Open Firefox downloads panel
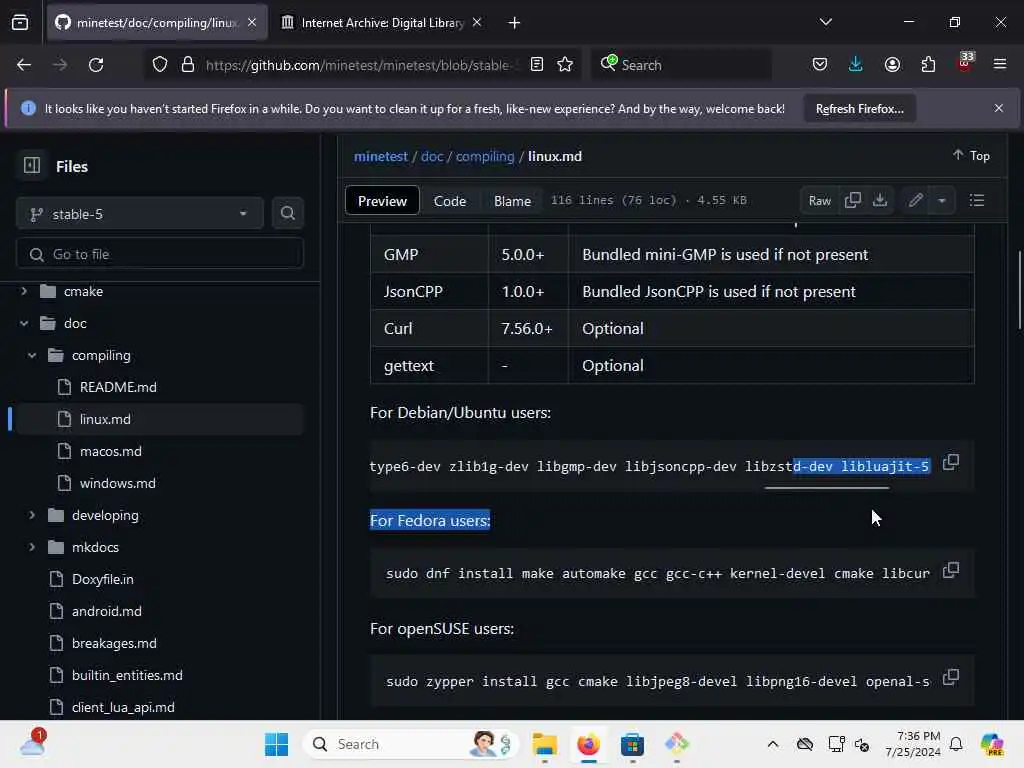Viewport: 1024px width, 768px height. pyautogui.click(x=856, y=64)
